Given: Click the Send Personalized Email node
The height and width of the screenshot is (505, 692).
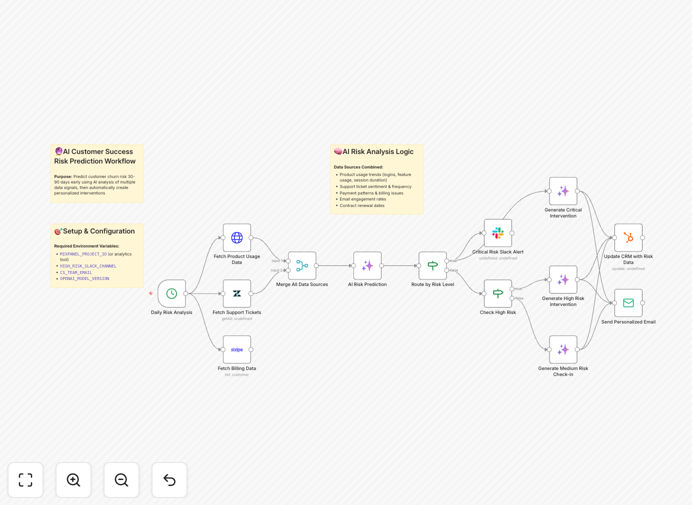Looking at the screenshot, I should pyautogui.click(x=628, y=303).
